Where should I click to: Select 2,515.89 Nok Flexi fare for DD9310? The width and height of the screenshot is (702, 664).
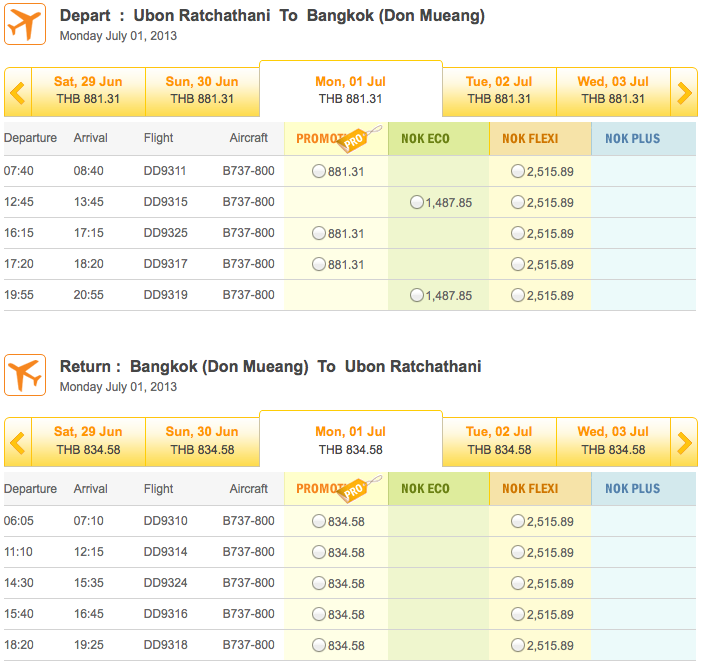point(517,521)
